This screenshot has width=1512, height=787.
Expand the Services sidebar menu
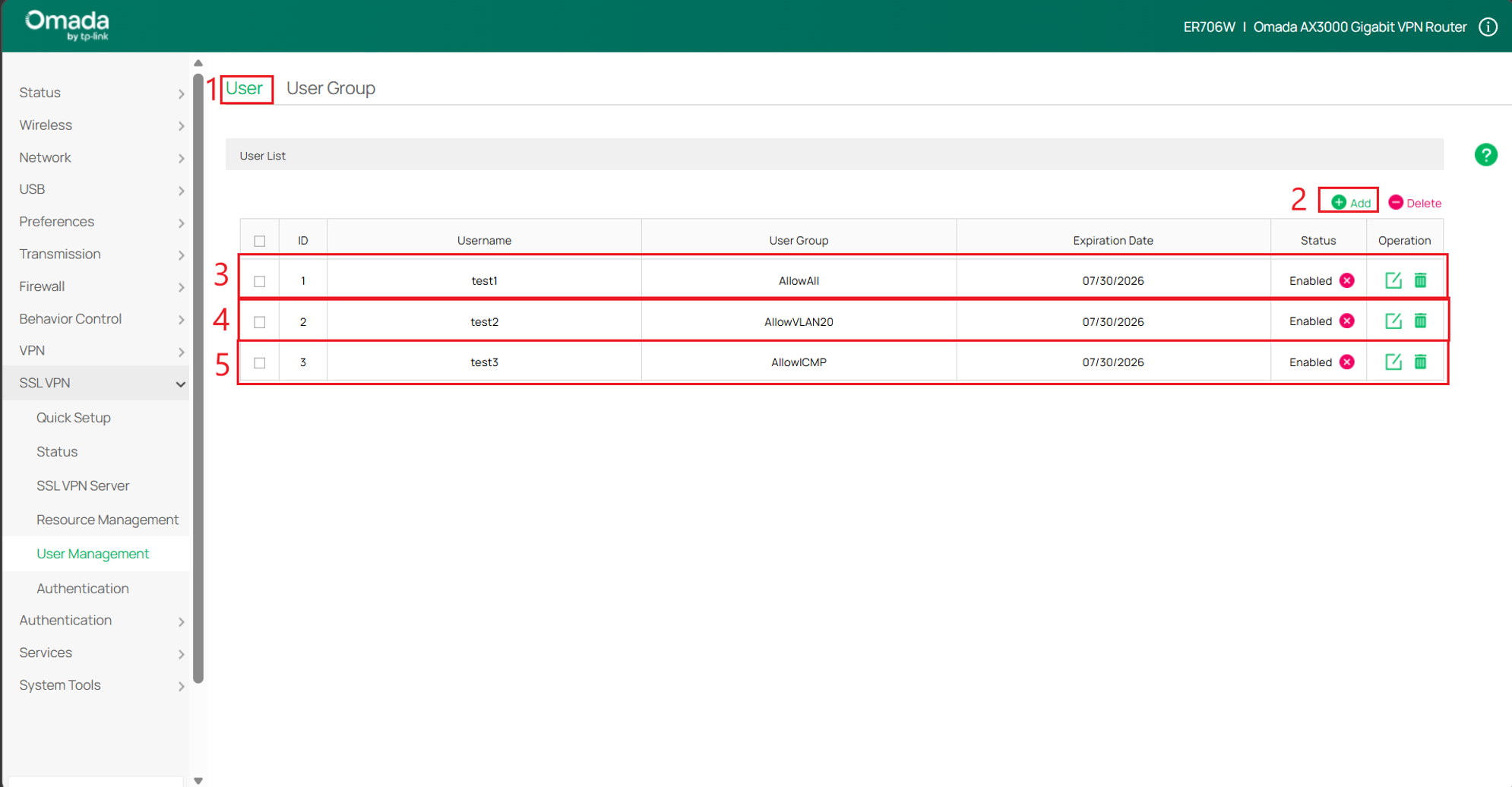96,653
